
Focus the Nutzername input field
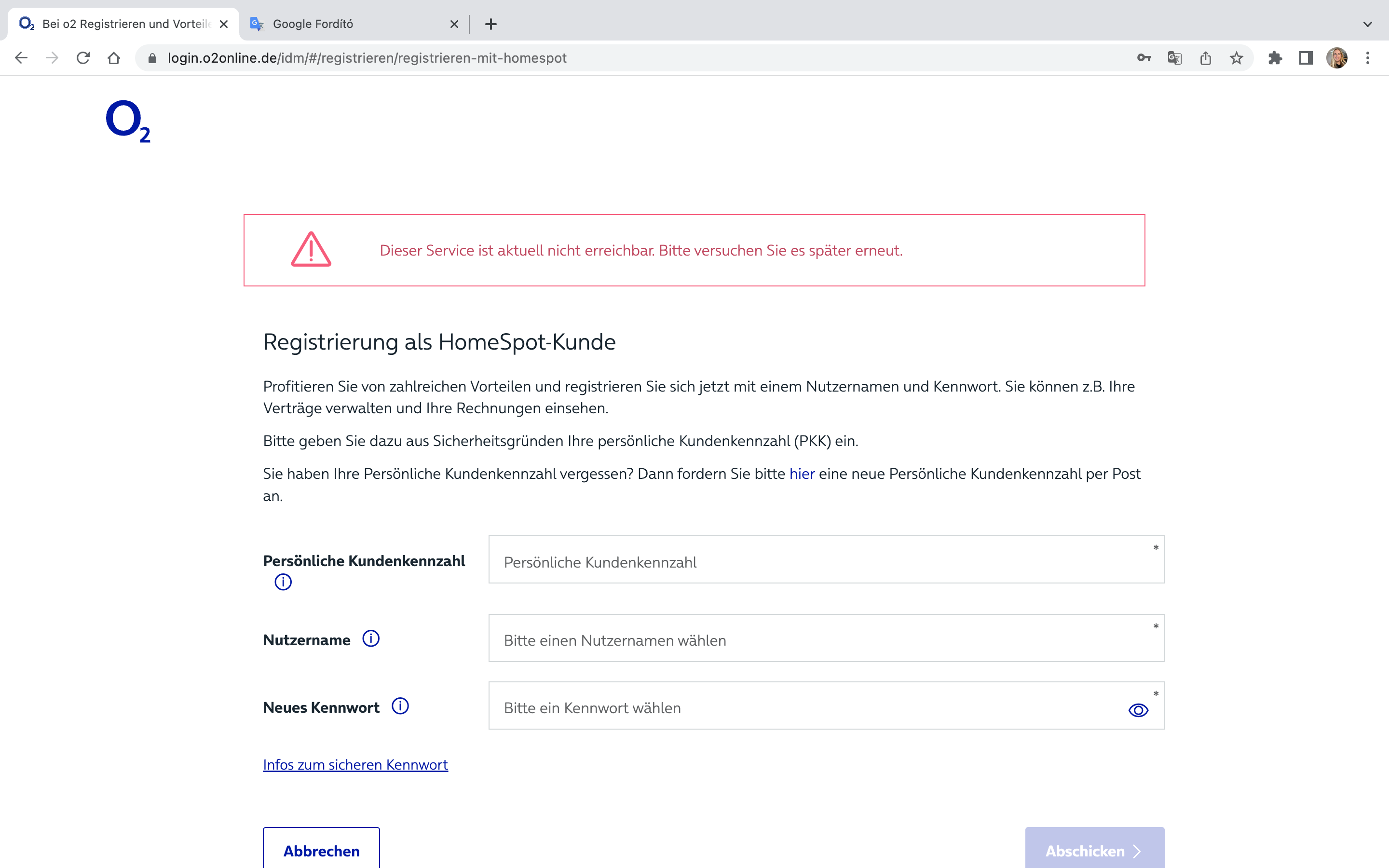tap(826, 638)
